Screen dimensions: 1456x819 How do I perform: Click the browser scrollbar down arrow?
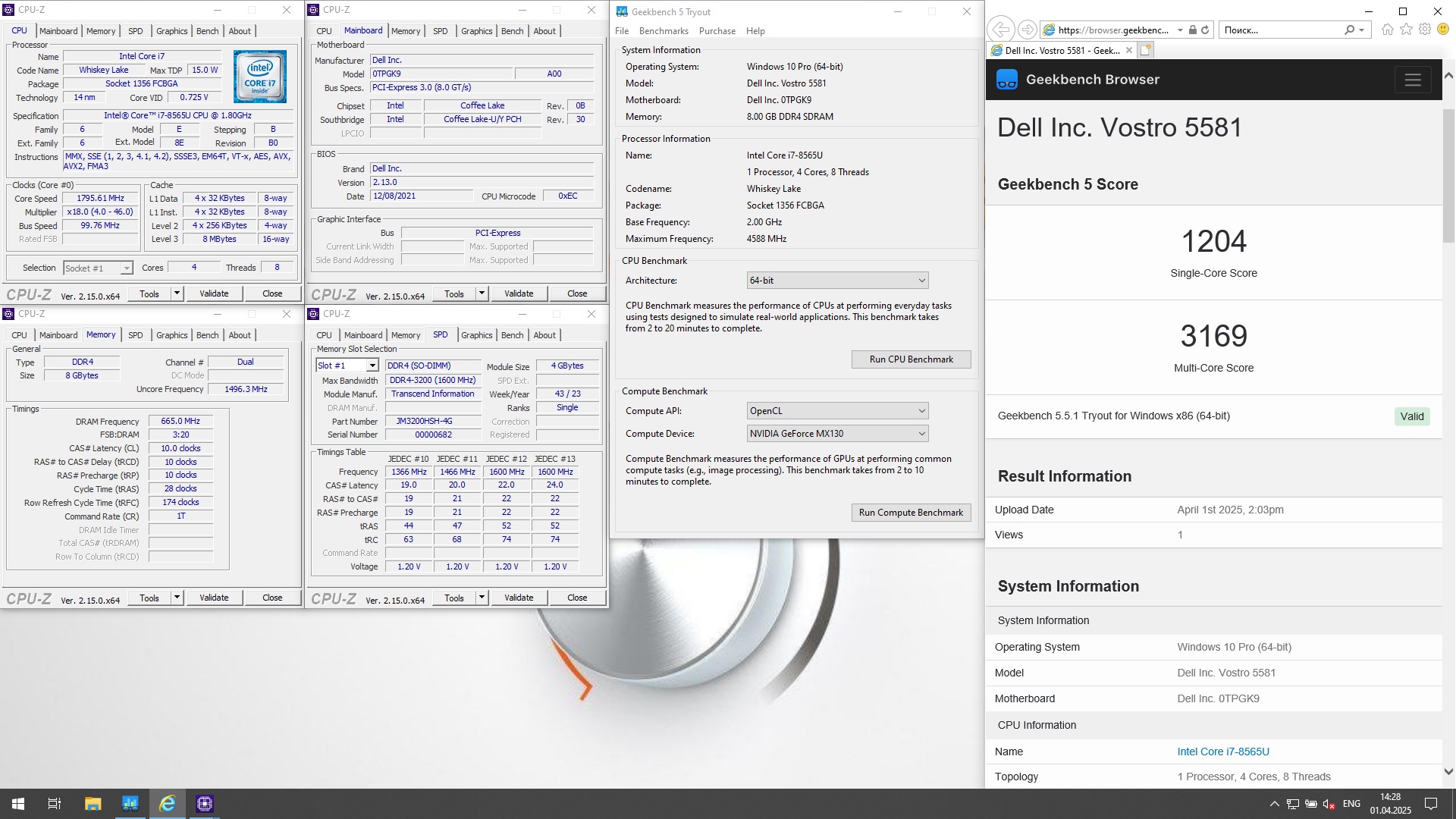tap(1448, 772)
